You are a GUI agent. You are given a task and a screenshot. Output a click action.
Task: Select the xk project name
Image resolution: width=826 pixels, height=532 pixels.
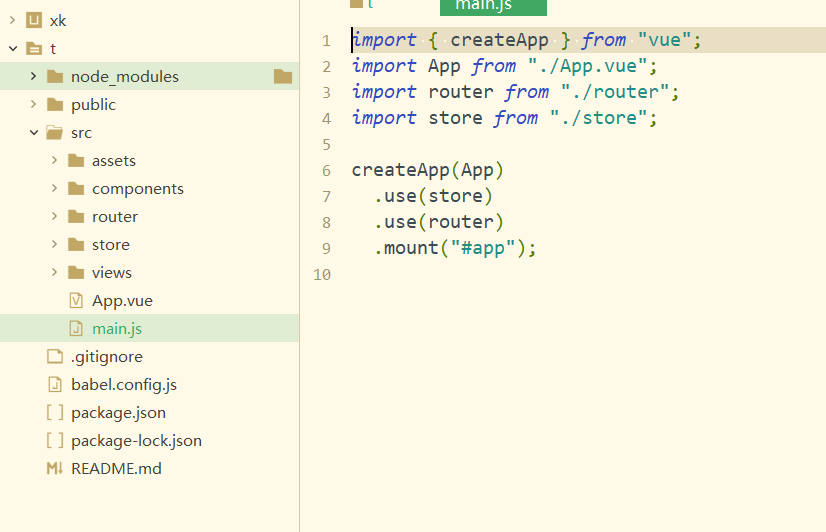point(57,21)
